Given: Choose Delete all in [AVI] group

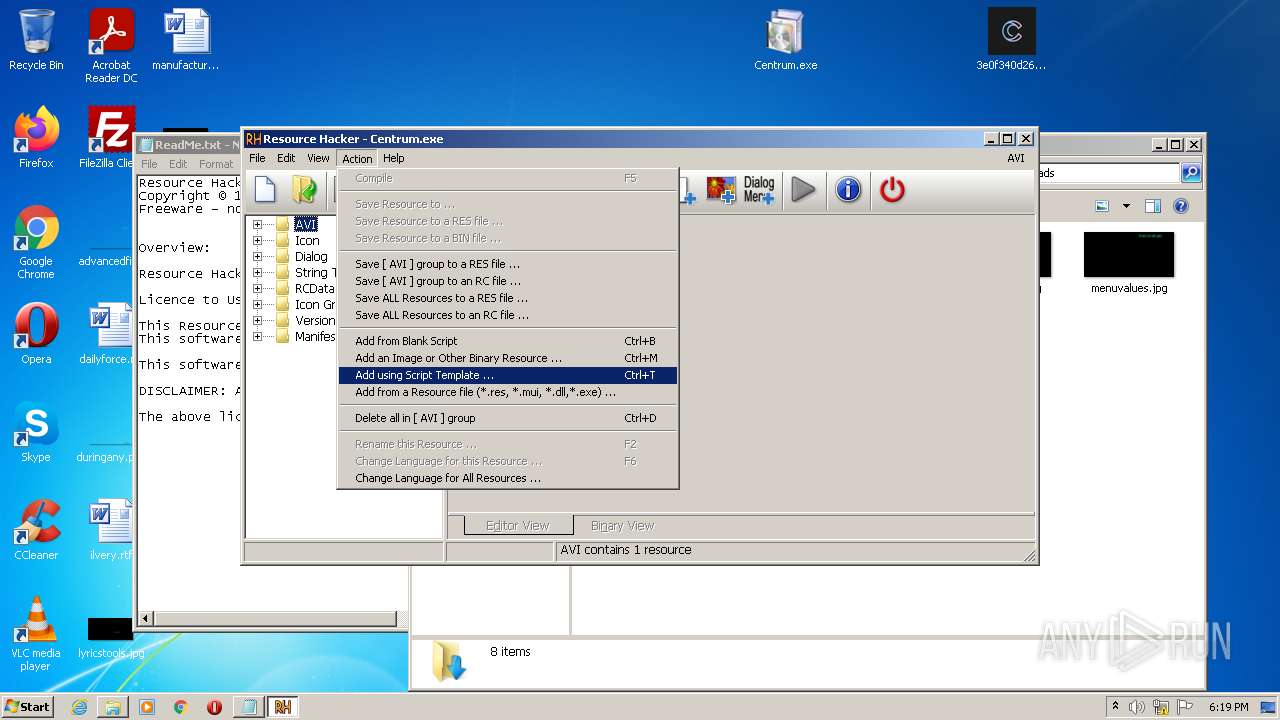Looking at the screenshot, I should point(508,418).
